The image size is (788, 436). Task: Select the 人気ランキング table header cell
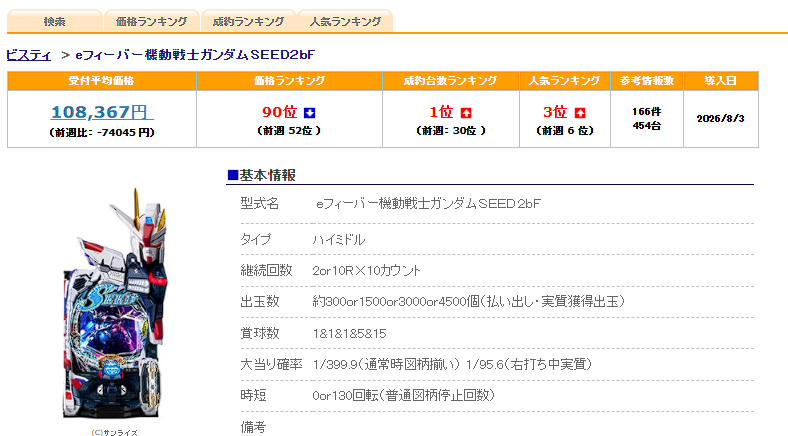(565, 81)
